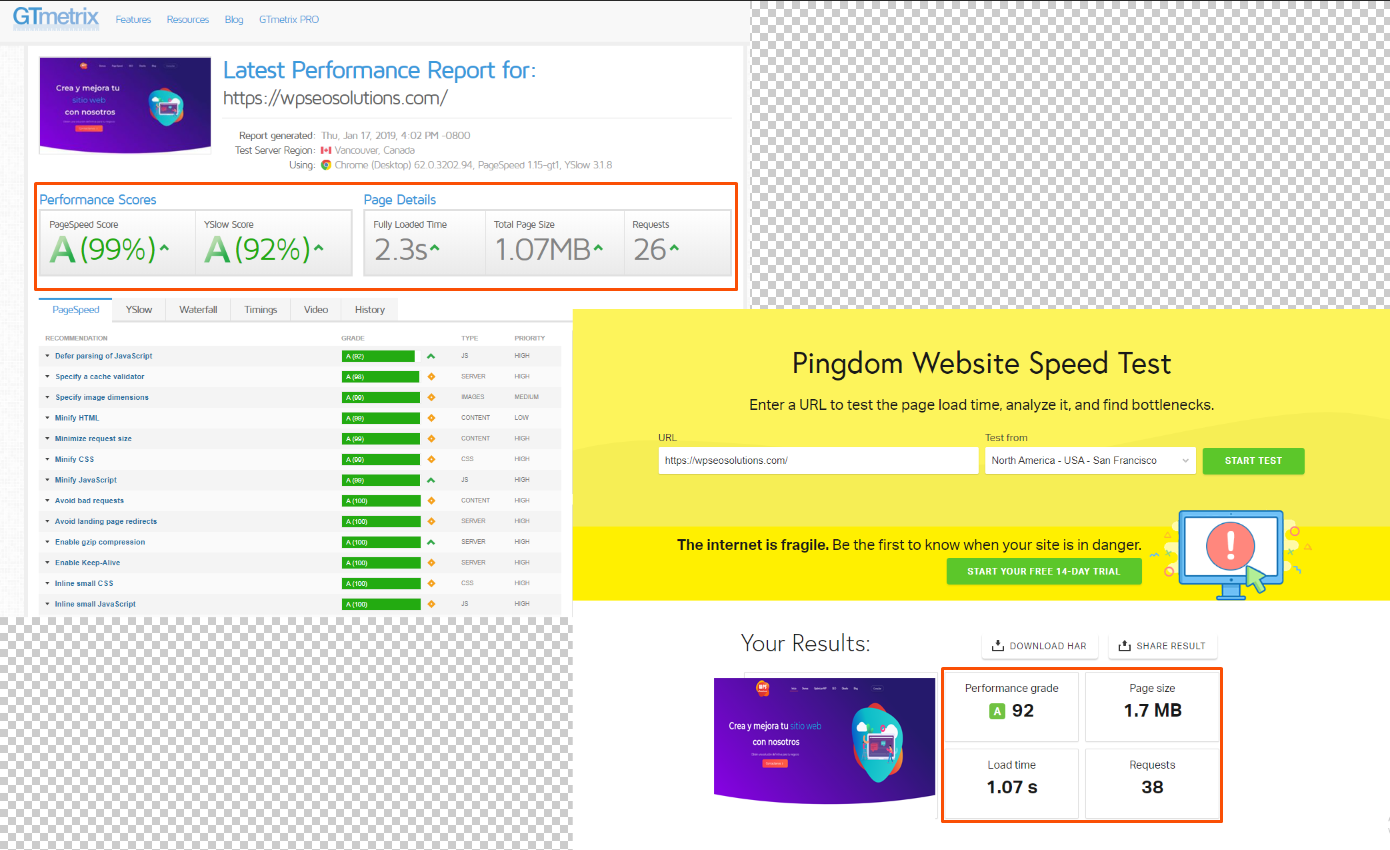
Task: Click the orange diamond icon for Minify CSS
Action: click(x=431, y=459)
